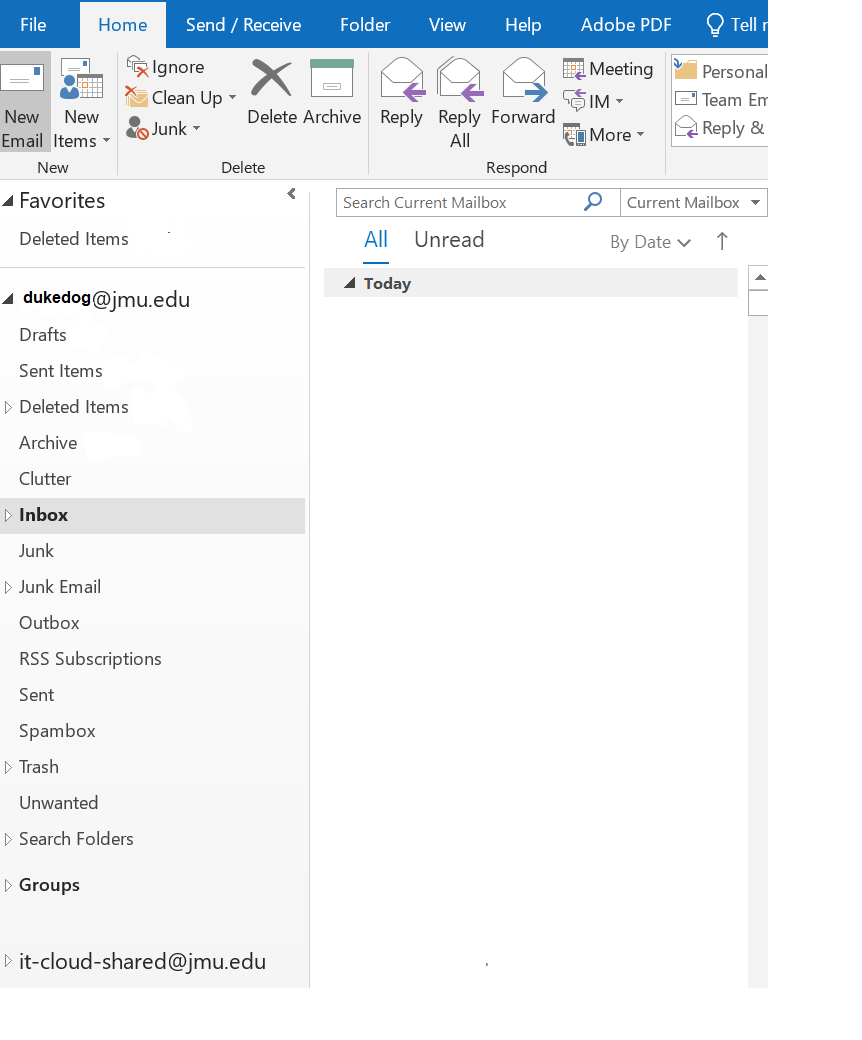Open the View ribbon tab

click(447, 25)
